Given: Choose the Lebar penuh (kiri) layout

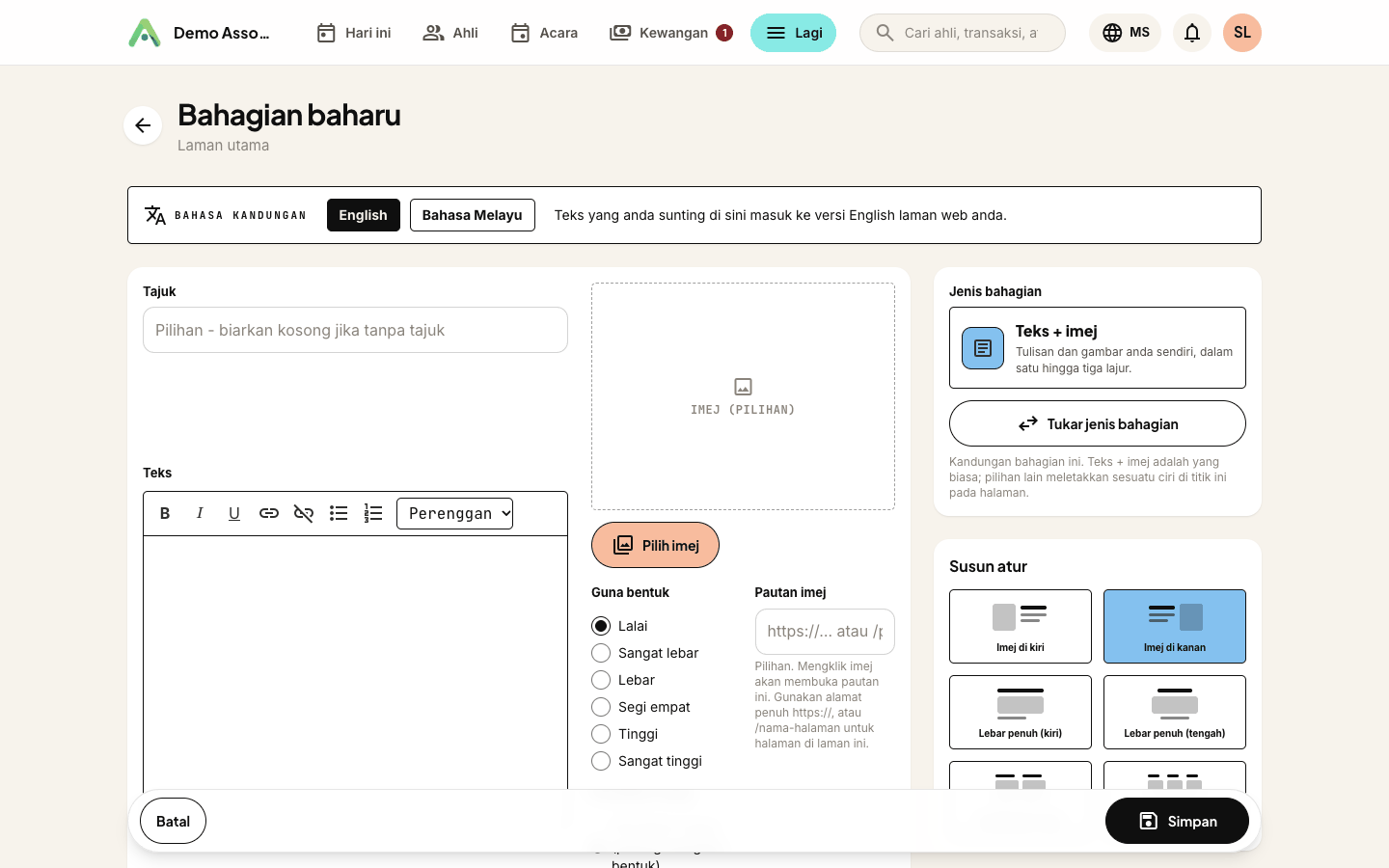Looking at the screenshot, I should (x=1021, y=712).
